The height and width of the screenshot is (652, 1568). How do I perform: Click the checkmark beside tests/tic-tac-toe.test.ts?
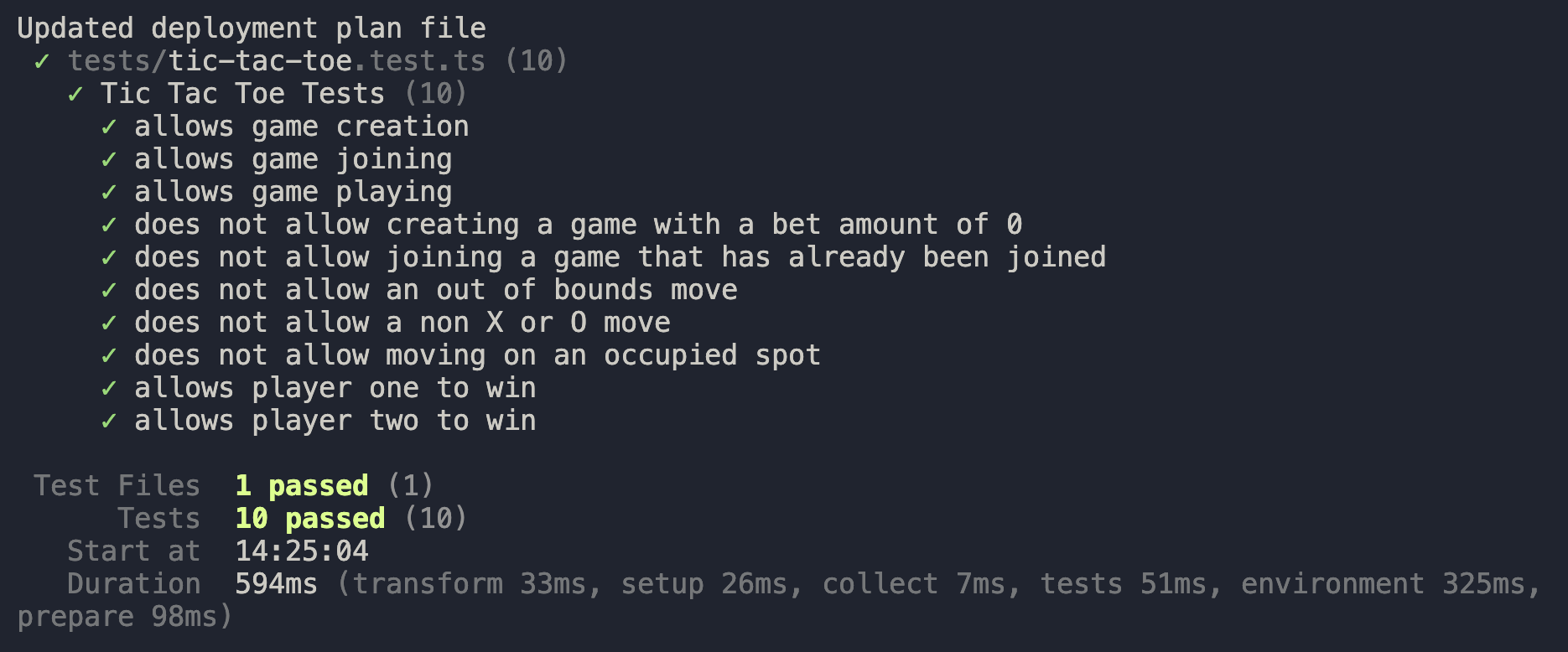41,62
